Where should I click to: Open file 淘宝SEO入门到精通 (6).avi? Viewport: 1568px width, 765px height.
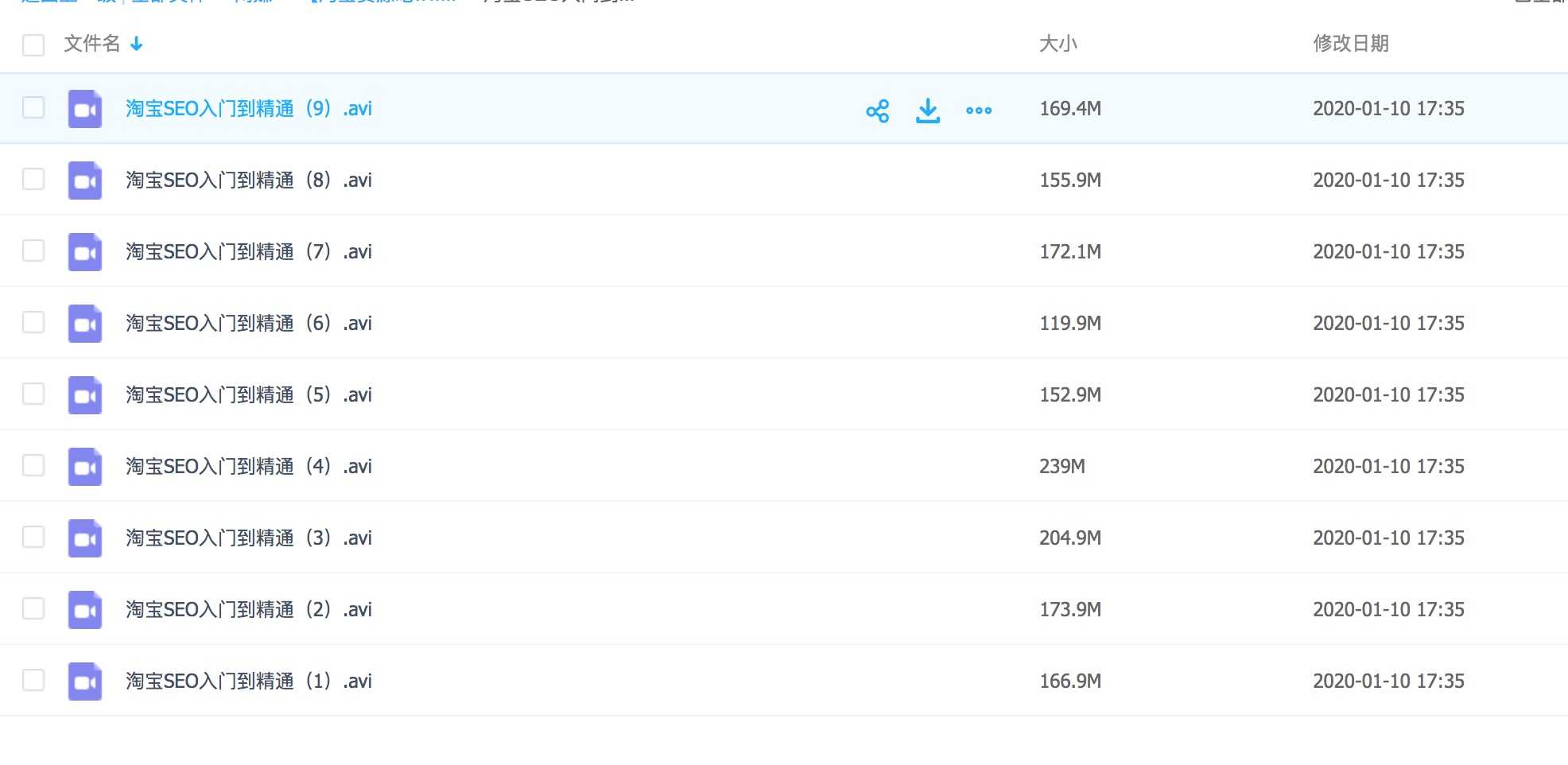[249, 324]
